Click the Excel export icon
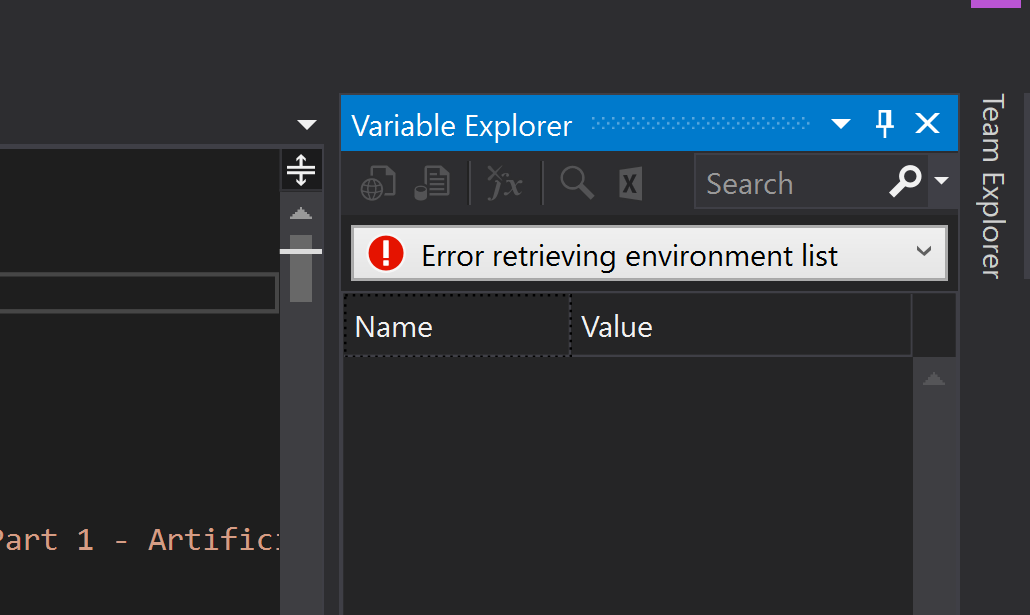This screenshot has height=615, width=1030. coord(630,183)
